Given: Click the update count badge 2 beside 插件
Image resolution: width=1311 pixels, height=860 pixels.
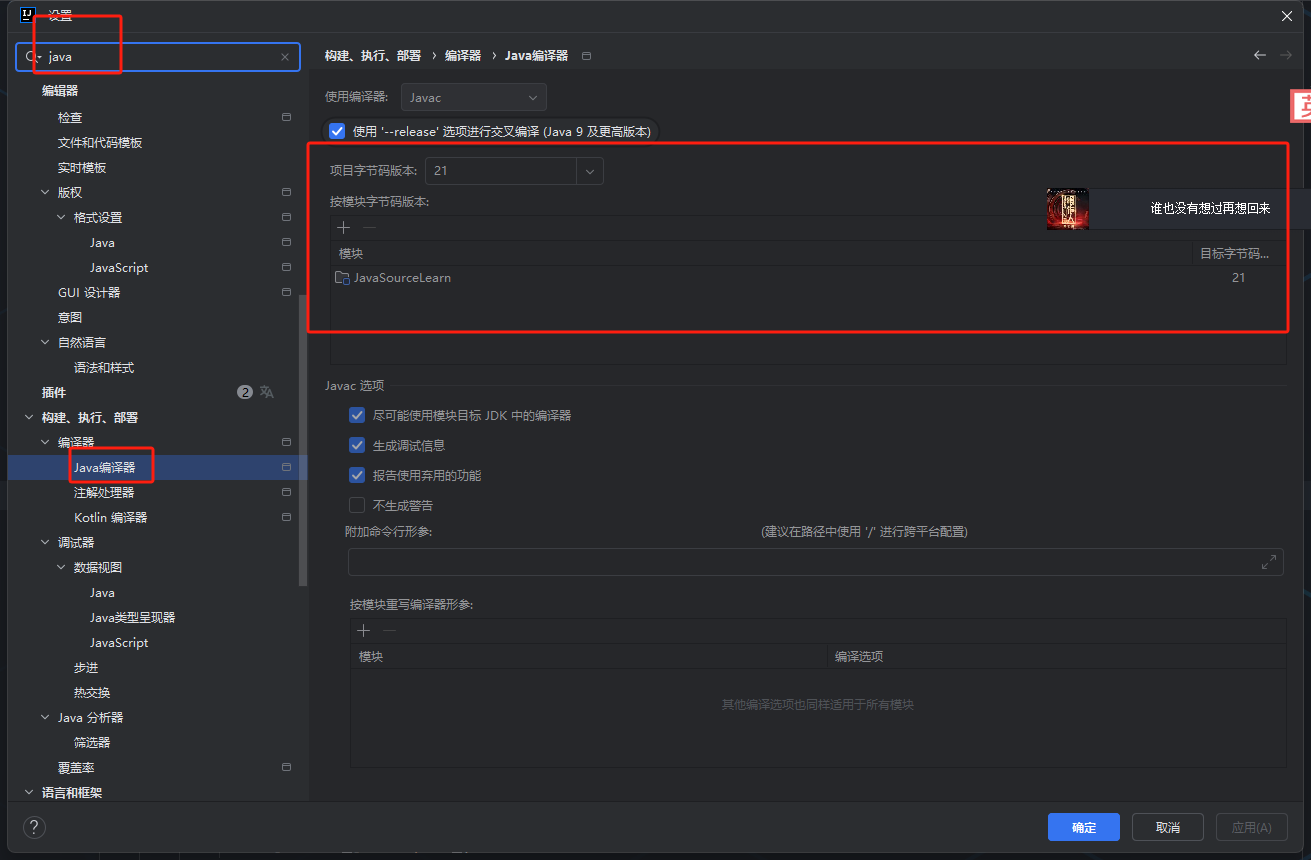Looking at the screenshot, I should click(245, 392).
